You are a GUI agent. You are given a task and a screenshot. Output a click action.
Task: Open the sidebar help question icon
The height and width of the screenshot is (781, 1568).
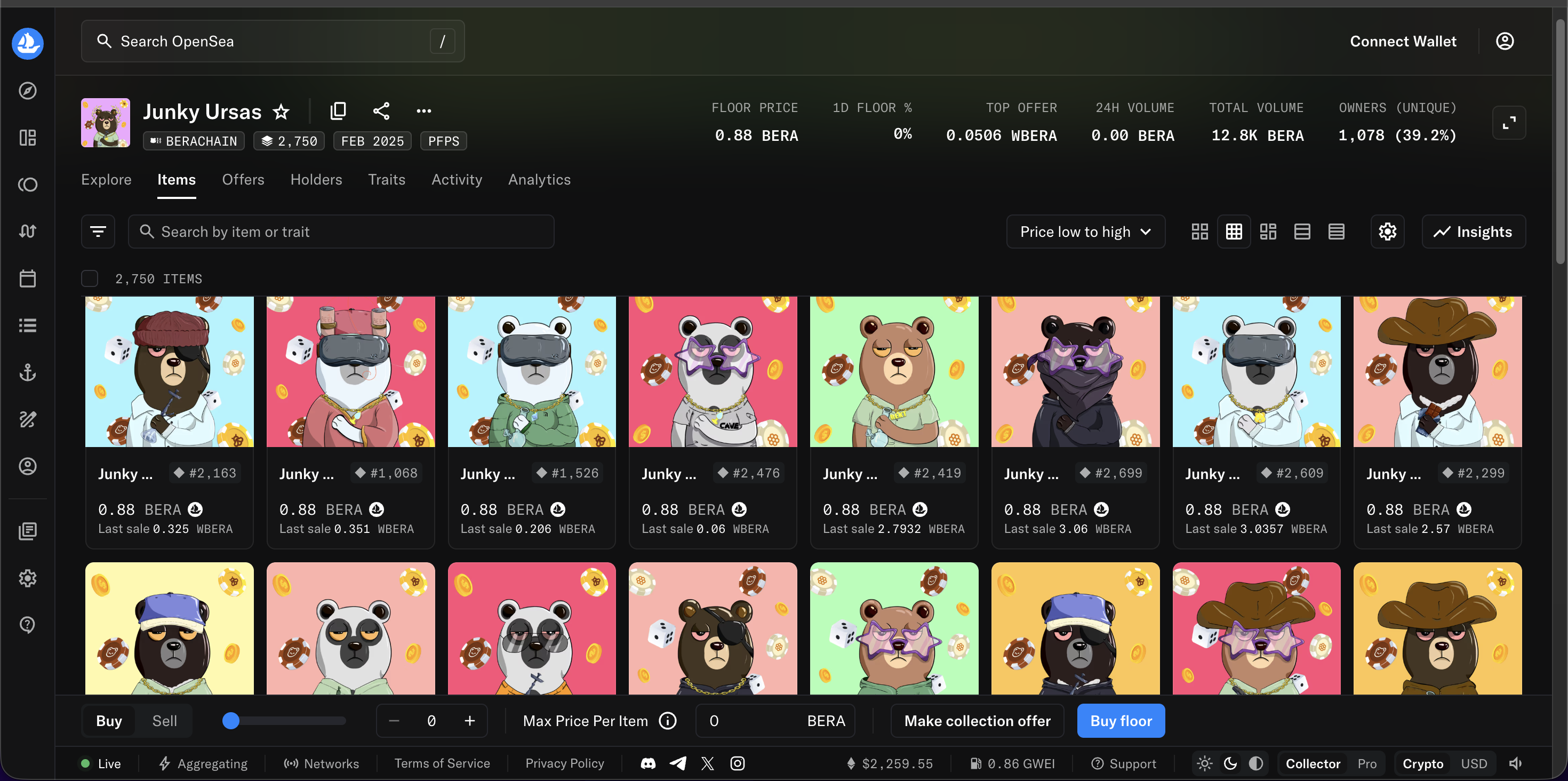[x=27, y=625]
